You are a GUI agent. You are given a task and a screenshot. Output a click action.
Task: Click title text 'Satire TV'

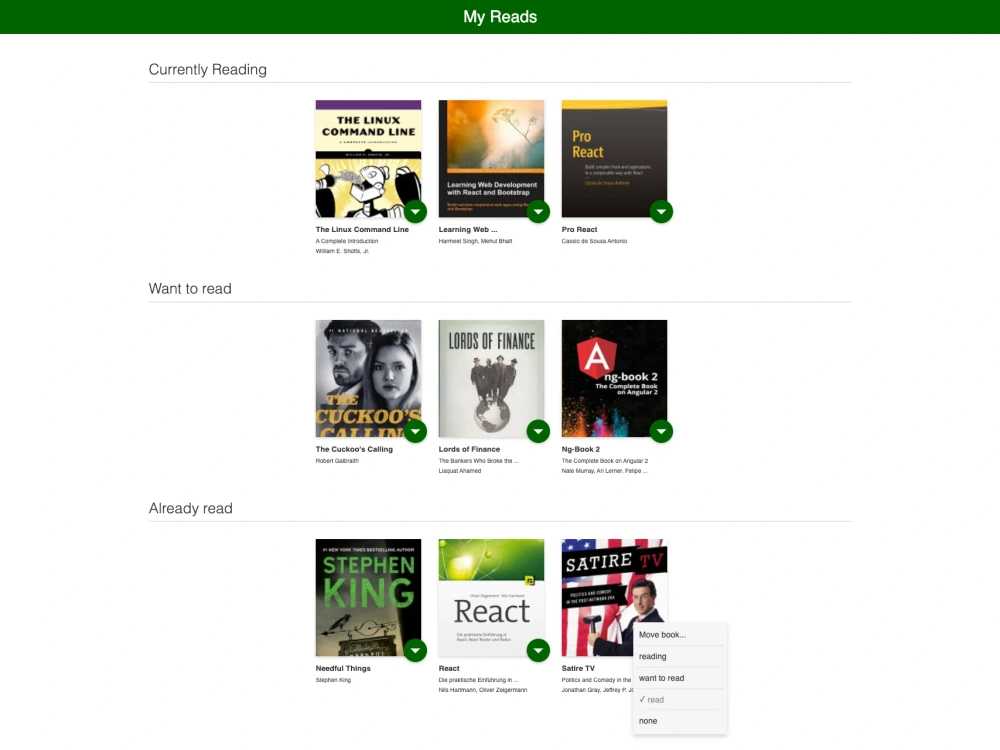click(578, 668)
